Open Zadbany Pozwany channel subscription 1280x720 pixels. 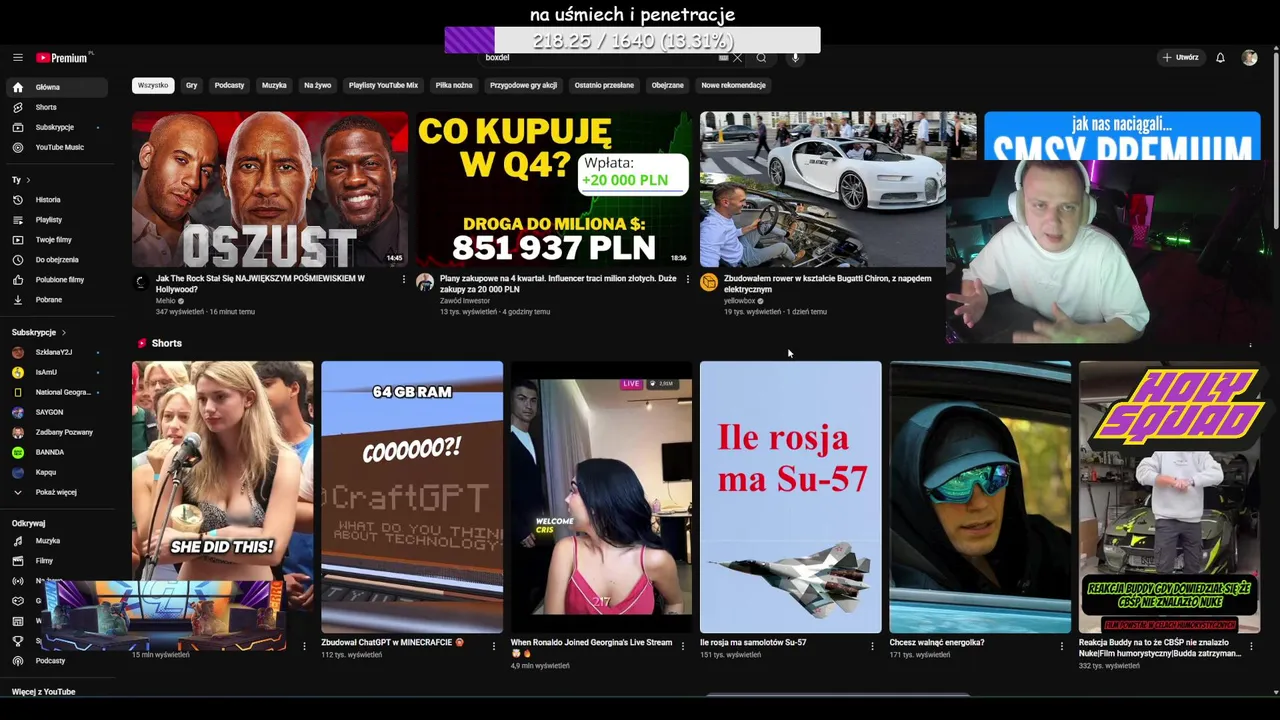(x=63, y=432)
